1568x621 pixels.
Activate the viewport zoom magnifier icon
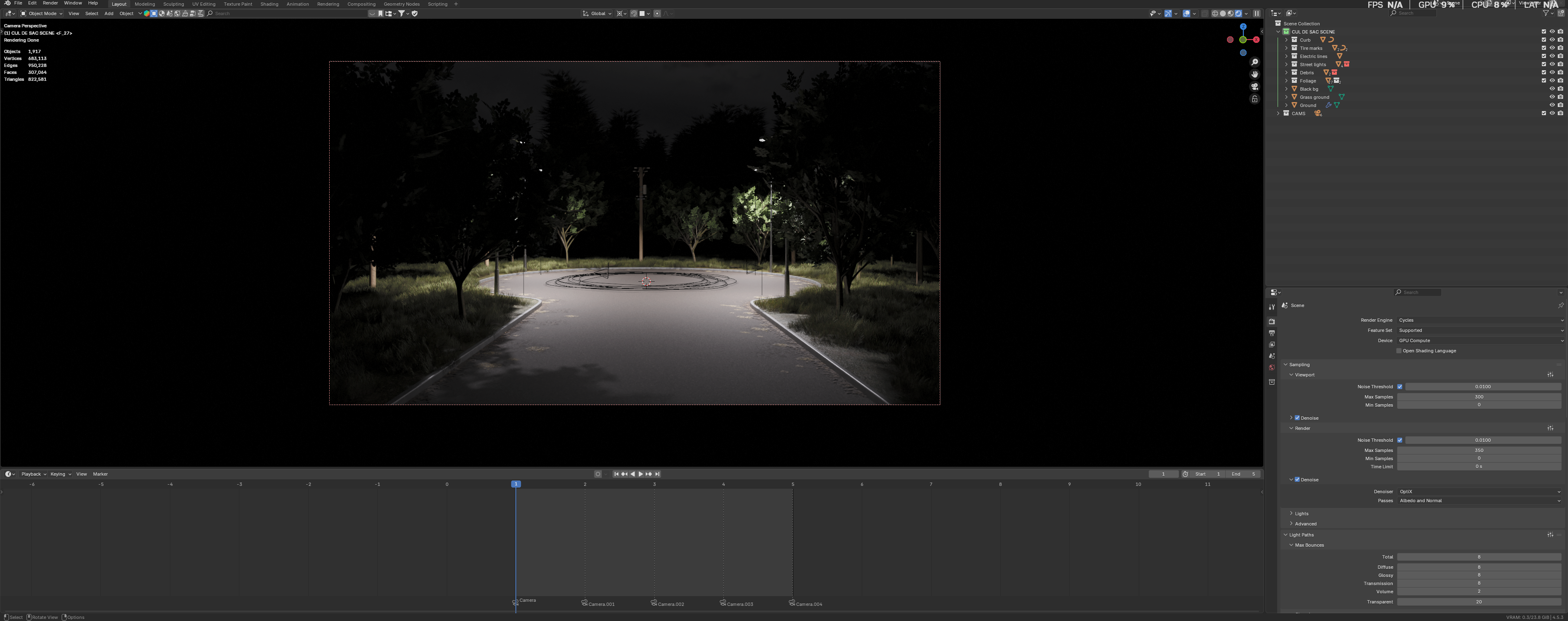click(x=1254, y=61)
